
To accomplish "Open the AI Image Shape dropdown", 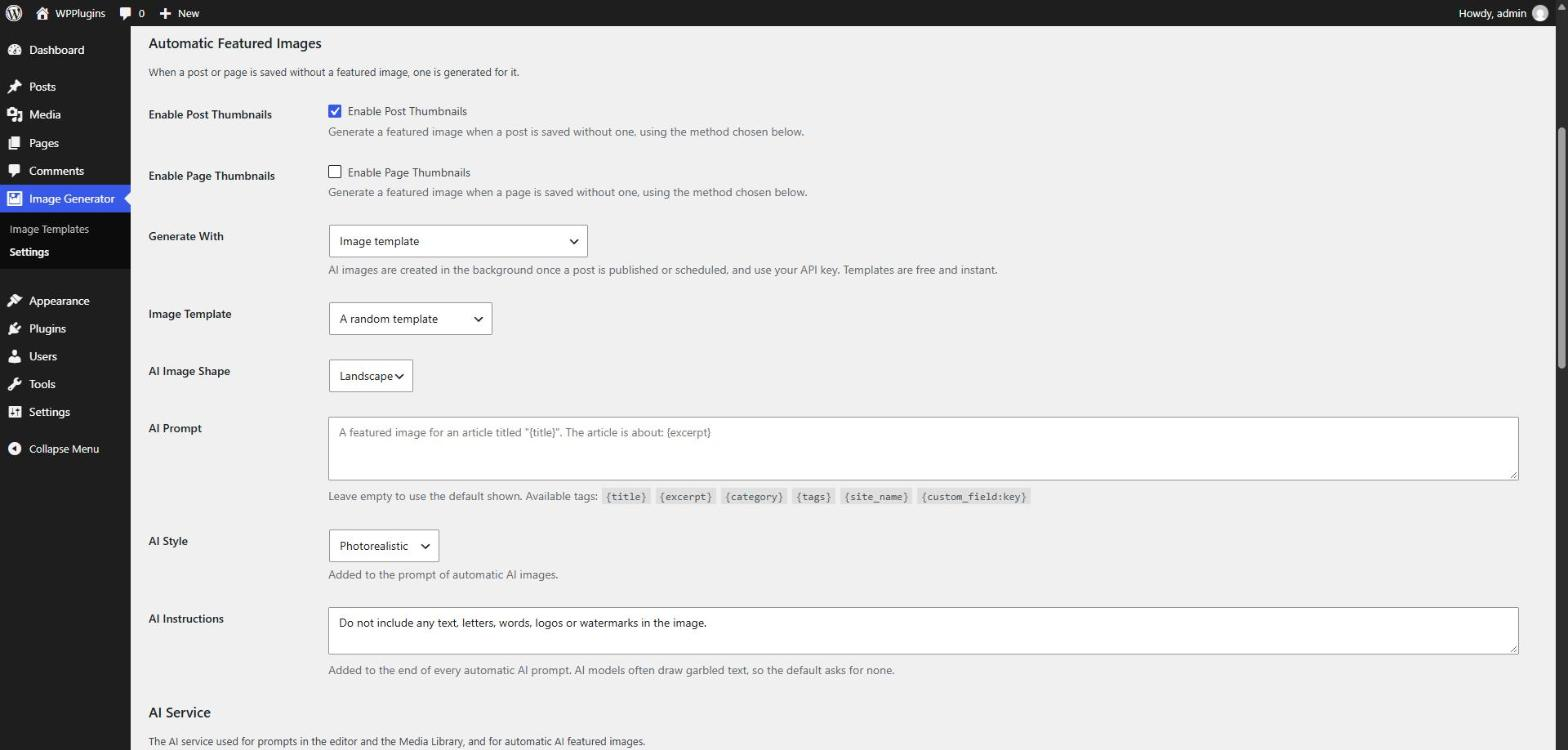I will click(371, 376).
